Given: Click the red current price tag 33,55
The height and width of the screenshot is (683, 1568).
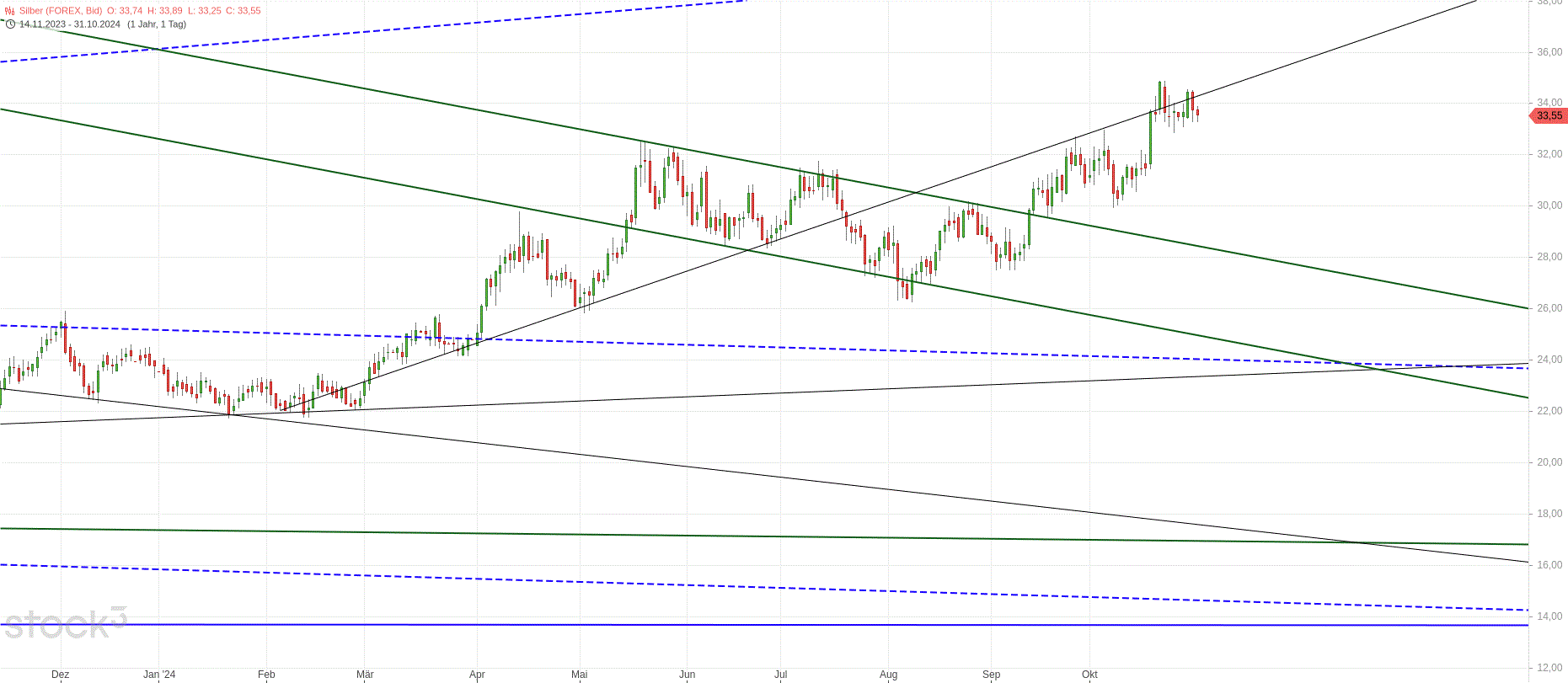Looking at the screenshot, I should [x=1549, y=116].
